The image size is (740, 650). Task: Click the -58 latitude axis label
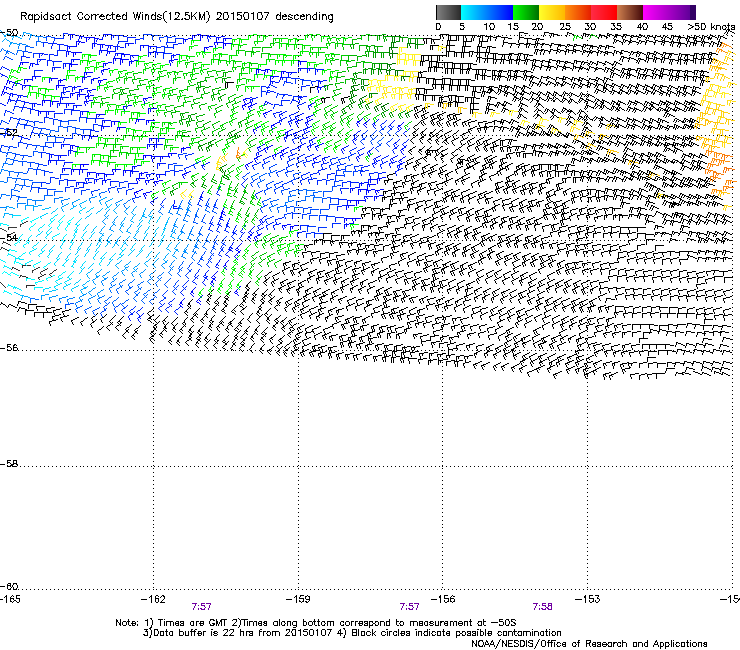(x=9, y=464)
